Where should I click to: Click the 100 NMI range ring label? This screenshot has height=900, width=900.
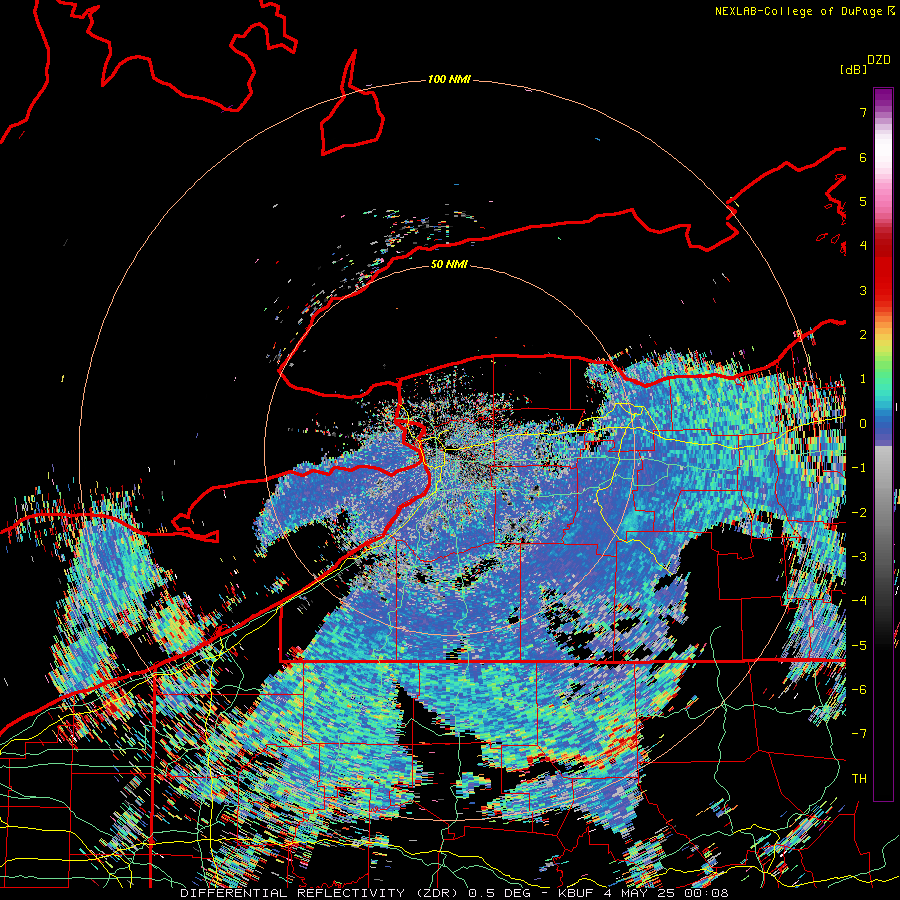point(449,79)
